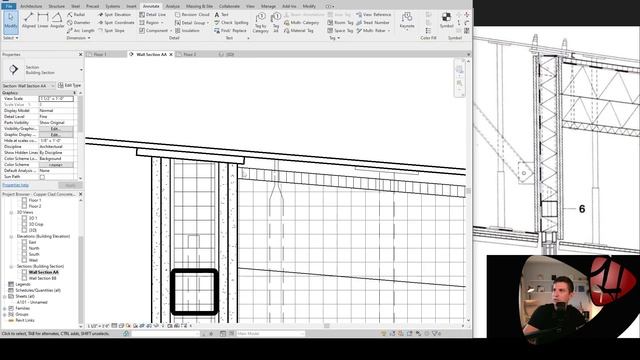Select the Tread Number tool
The width and height of the screenshot is (640, 360).
pos(373,22)
